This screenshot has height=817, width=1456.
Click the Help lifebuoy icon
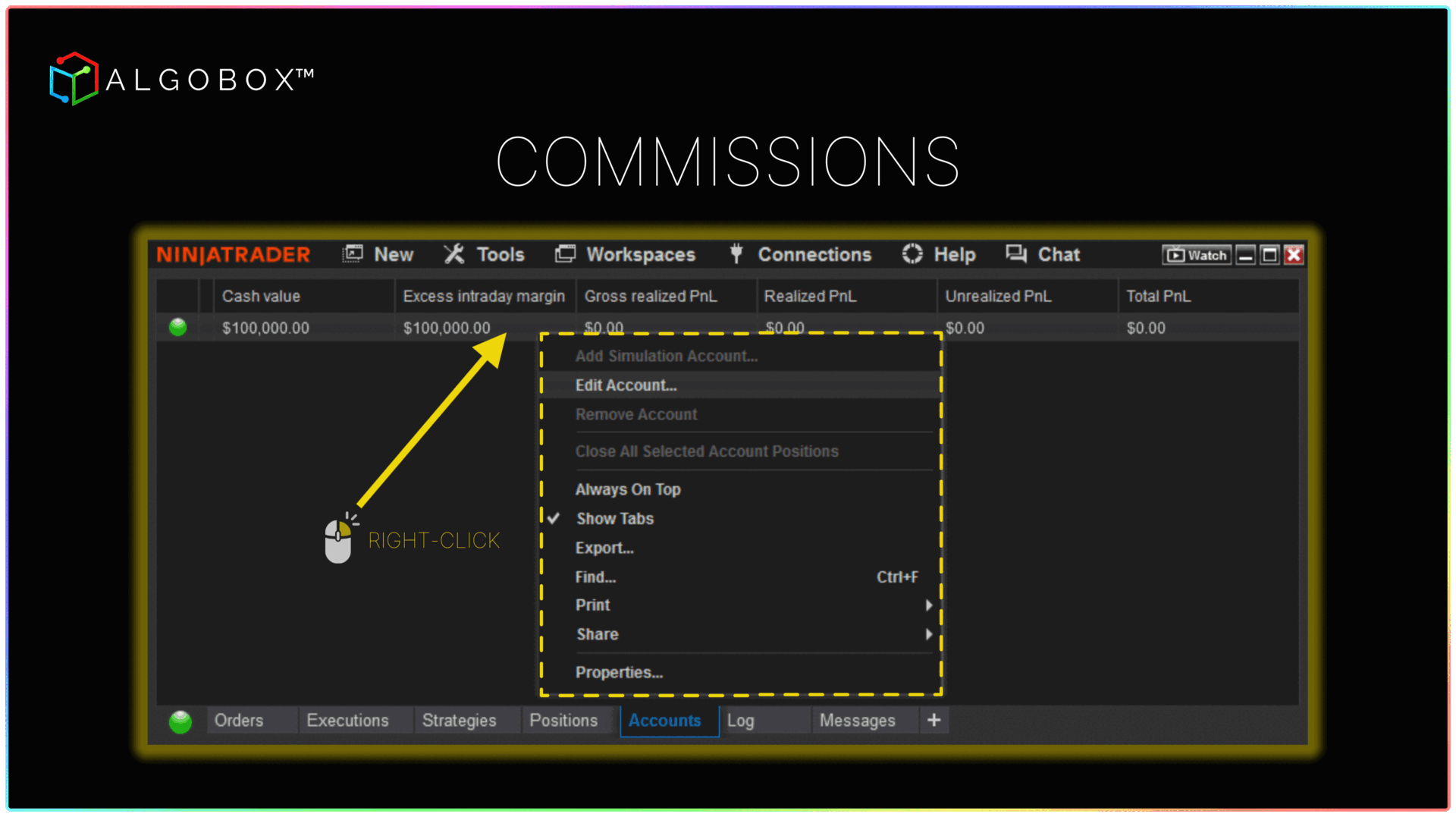[x=912, y=254]
